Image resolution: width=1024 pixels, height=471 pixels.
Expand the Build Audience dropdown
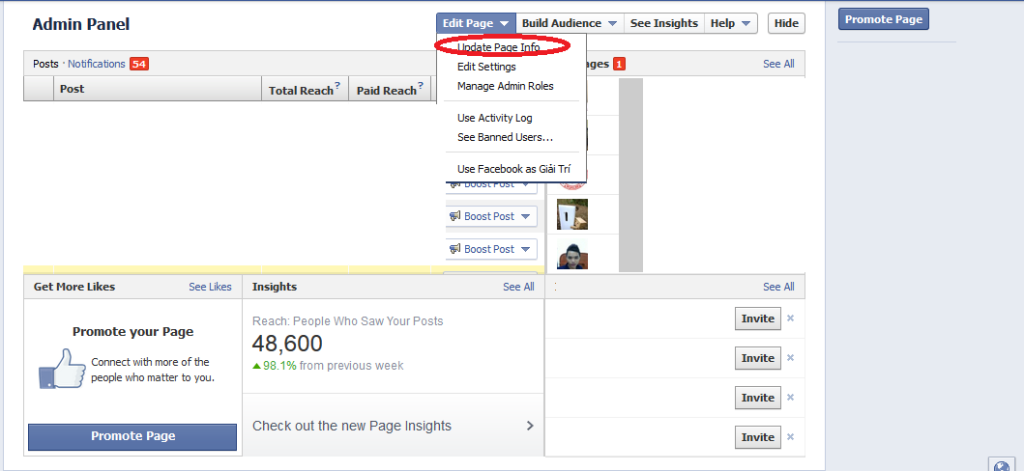click(x=569, y=24)
